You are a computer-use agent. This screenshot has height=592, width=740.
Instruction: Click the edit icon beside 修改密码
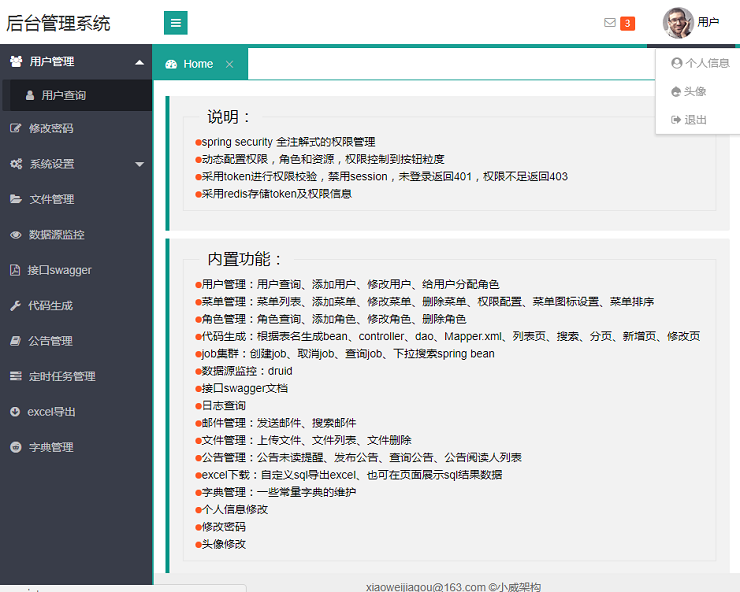(16, 128)
